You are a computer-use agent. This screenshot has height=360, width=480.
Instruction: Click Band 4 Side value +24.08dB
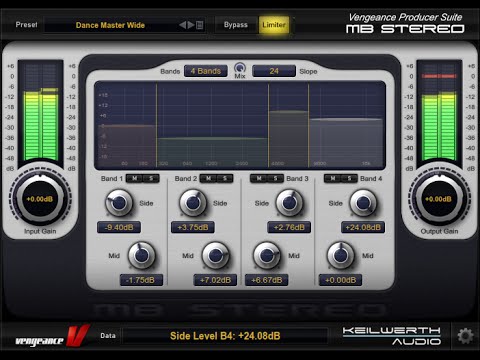(363, 227)
